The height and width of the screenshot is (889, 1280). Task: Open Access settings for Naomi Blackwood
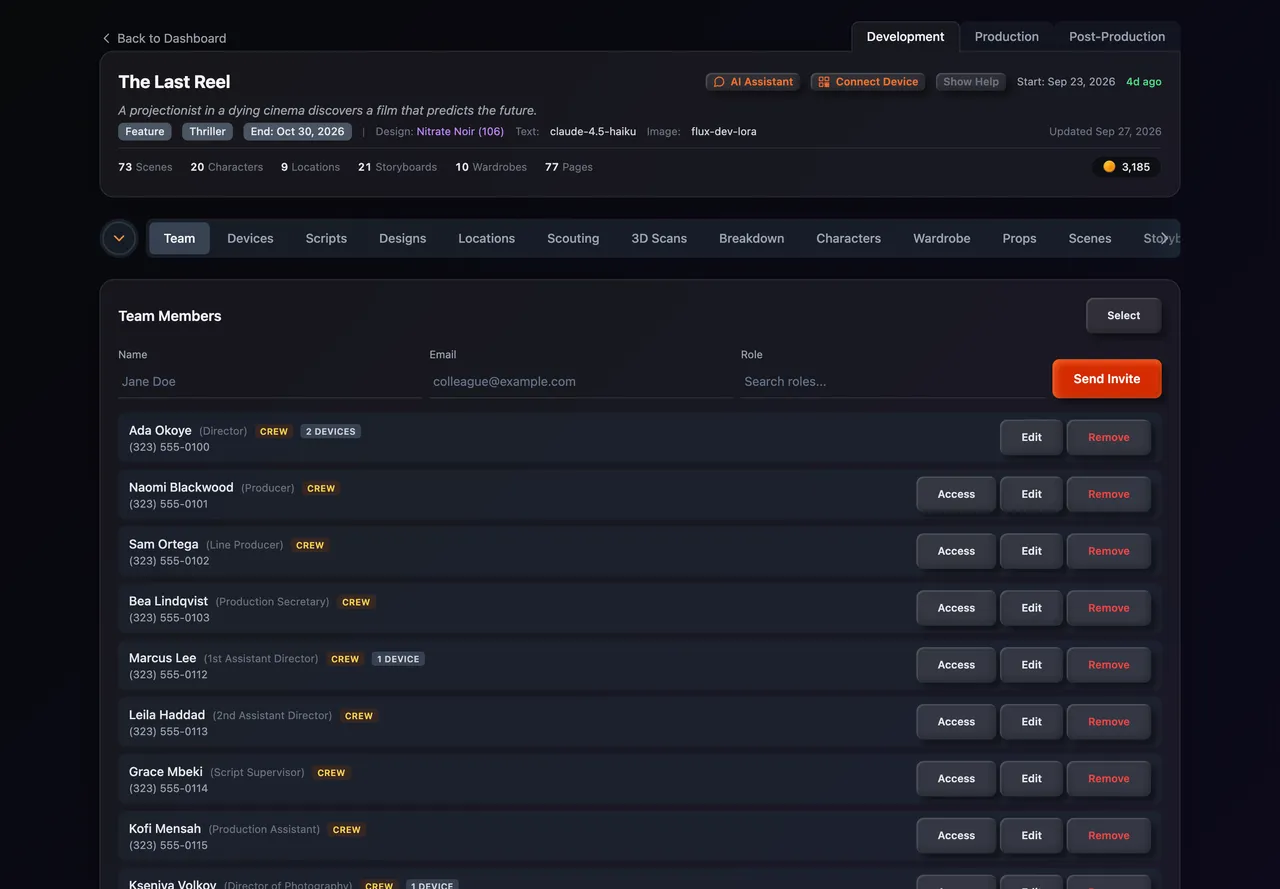[x=956, y=494]
